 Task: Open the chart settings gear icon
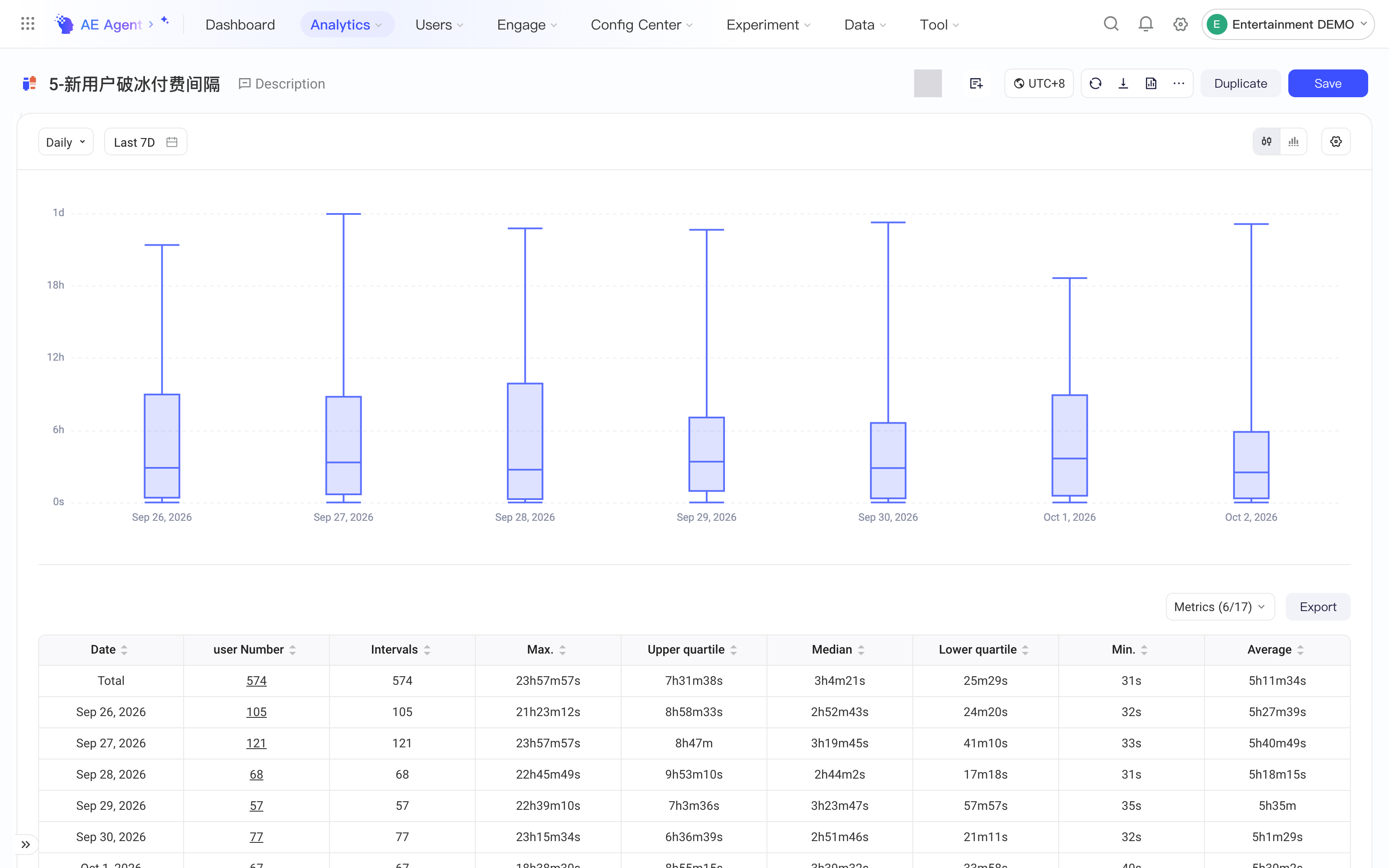click(1336, 142)
